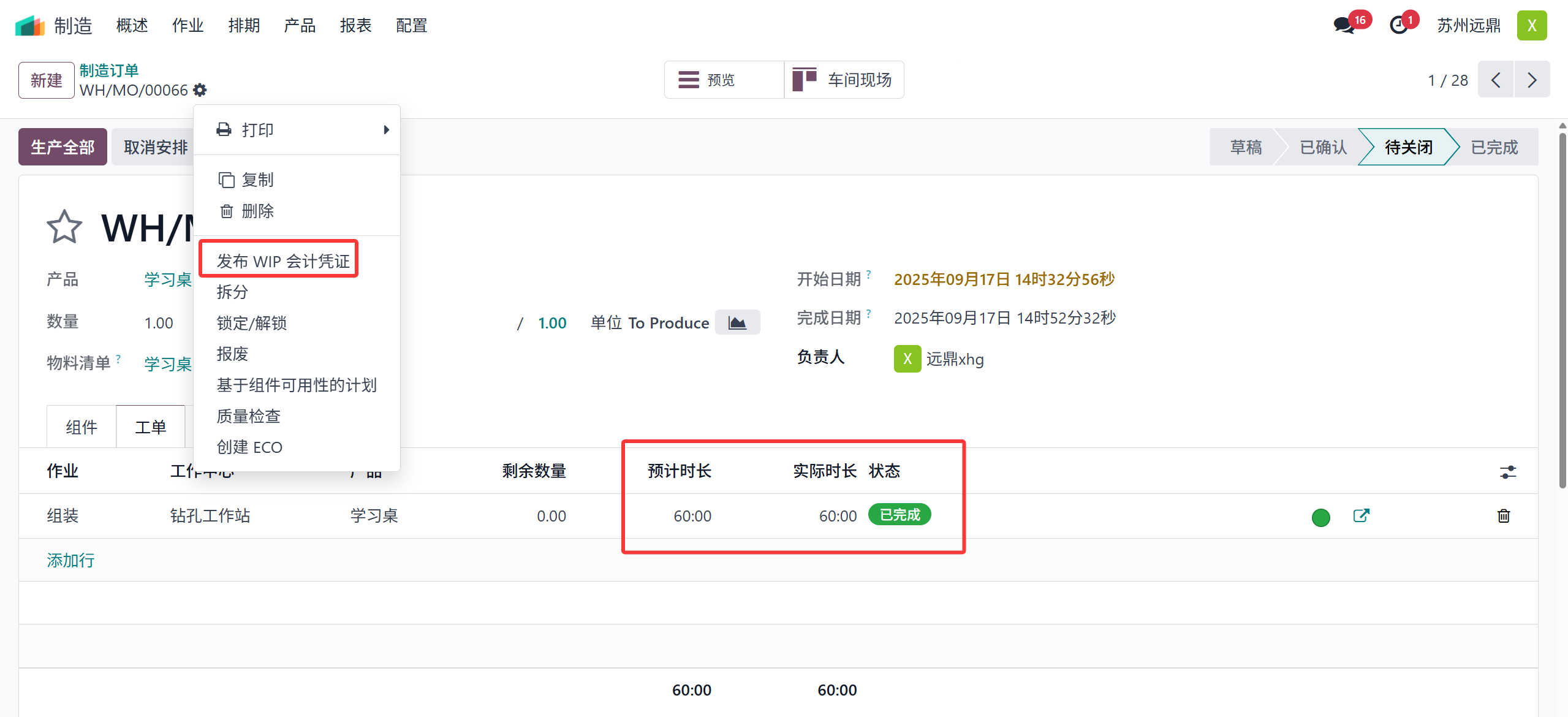Delete the 组装 work order row
This screenshot has height=717, width=1568.
[x=1503, y=516]
